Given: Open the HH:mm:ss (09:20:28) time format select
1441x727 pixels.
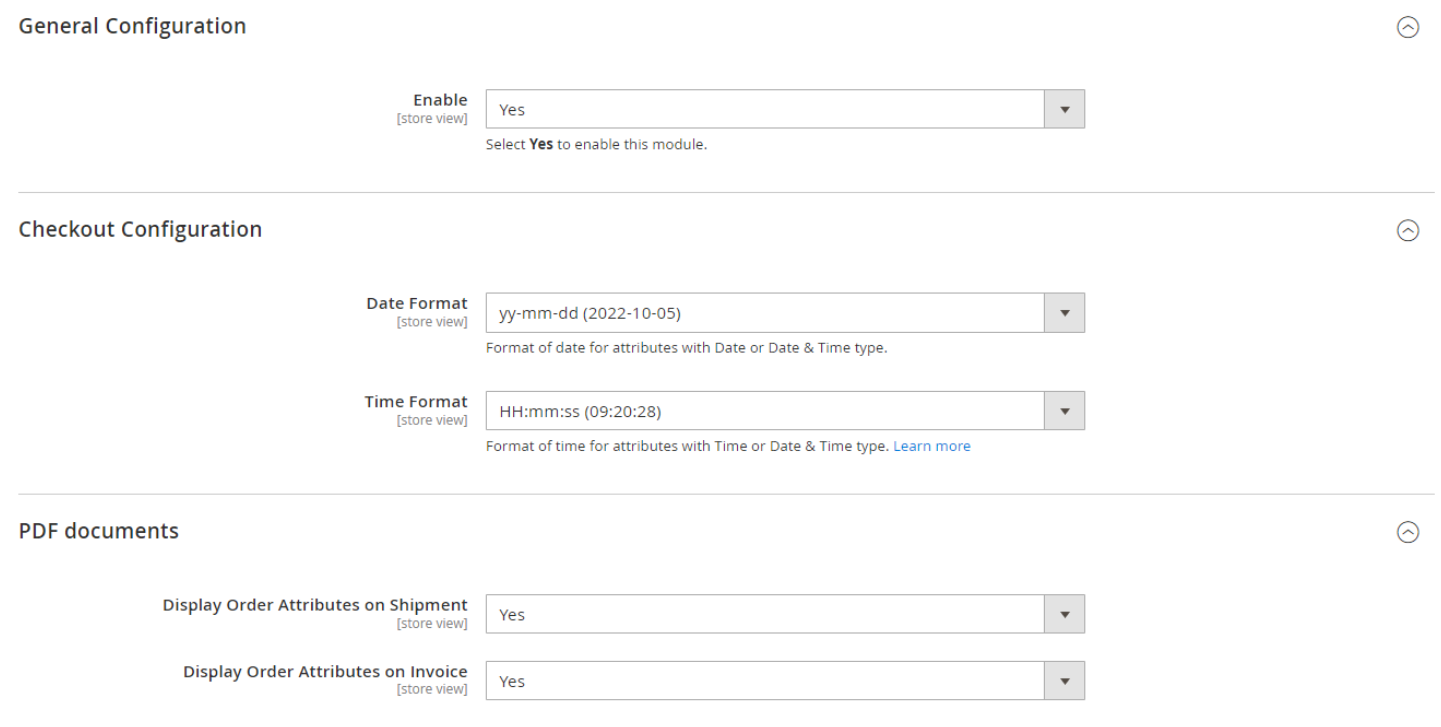Looking at the screenshot, I should click(x=765, y=411).
